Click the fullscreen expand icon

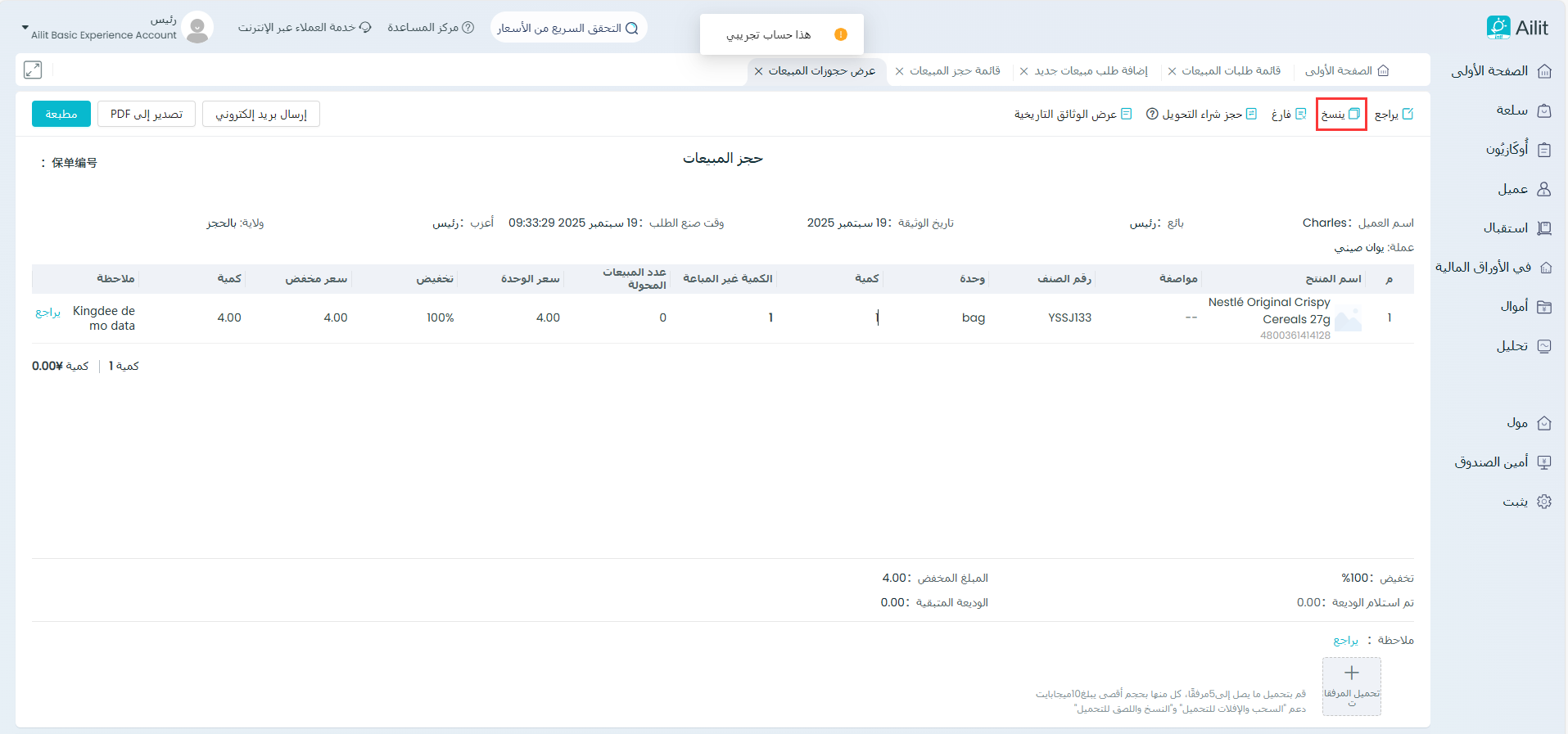pos(33,70)
